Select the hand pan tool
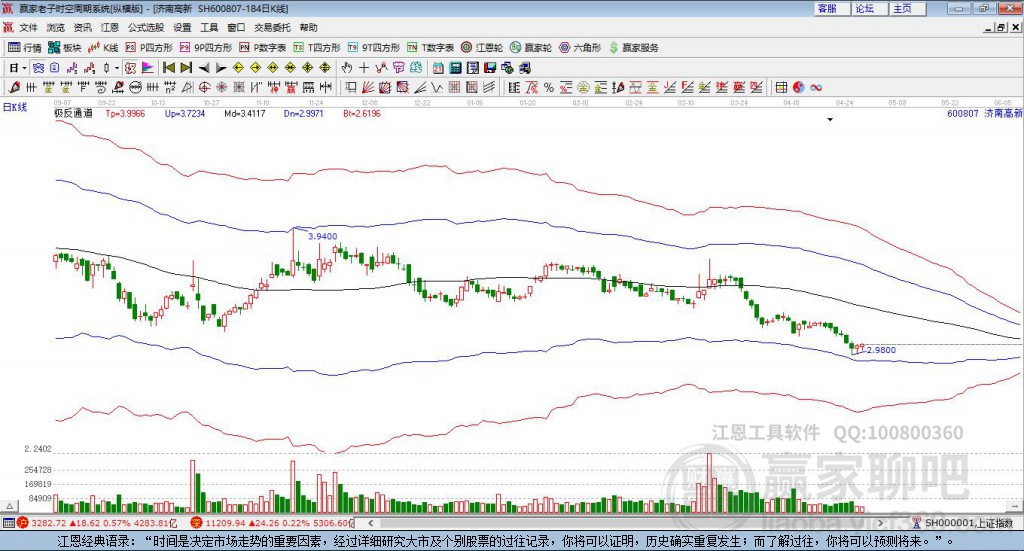This screenshot has width=1024, height=551. click(347, 68)
